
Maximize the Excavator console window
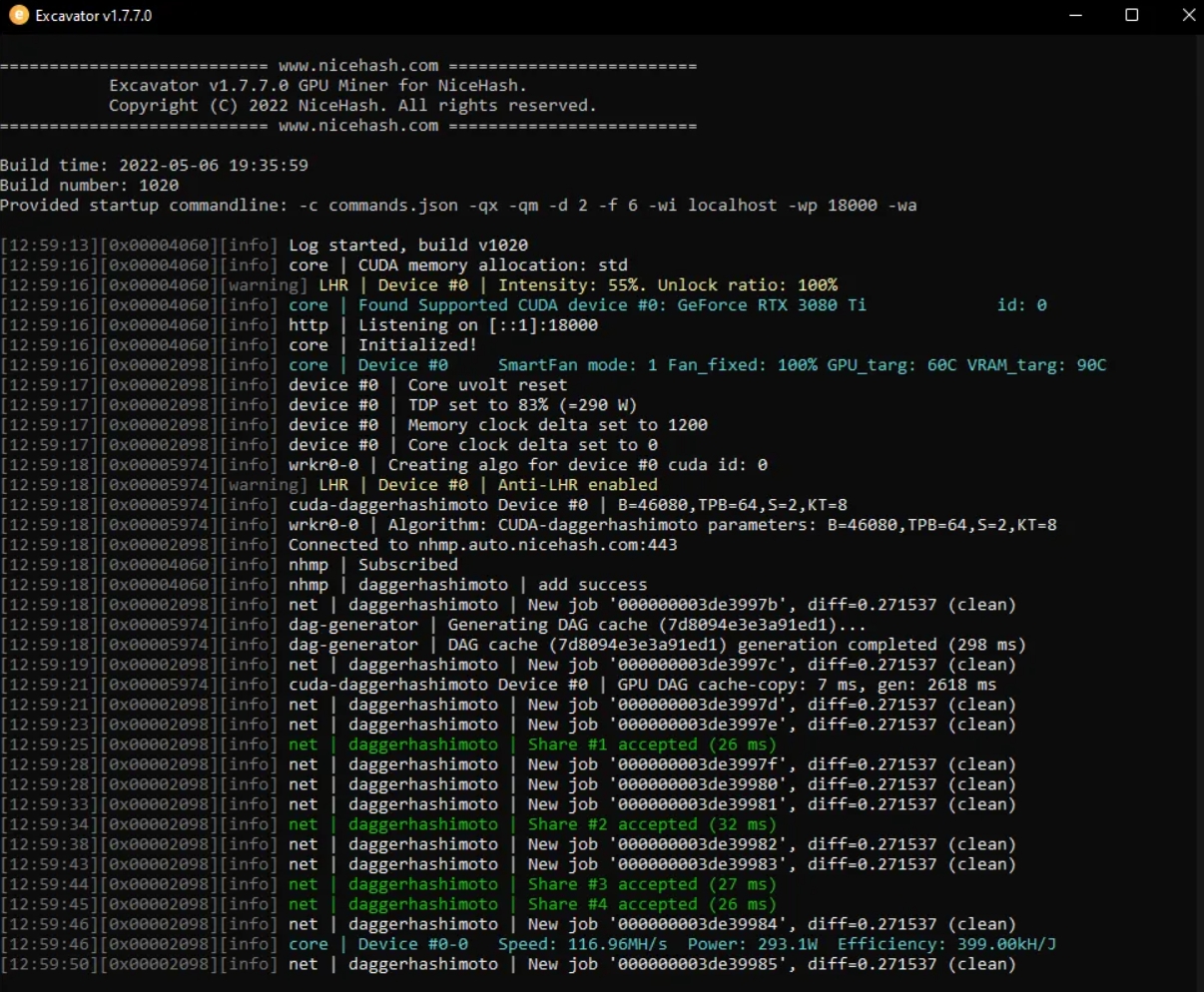click(x=1132, y=16)
